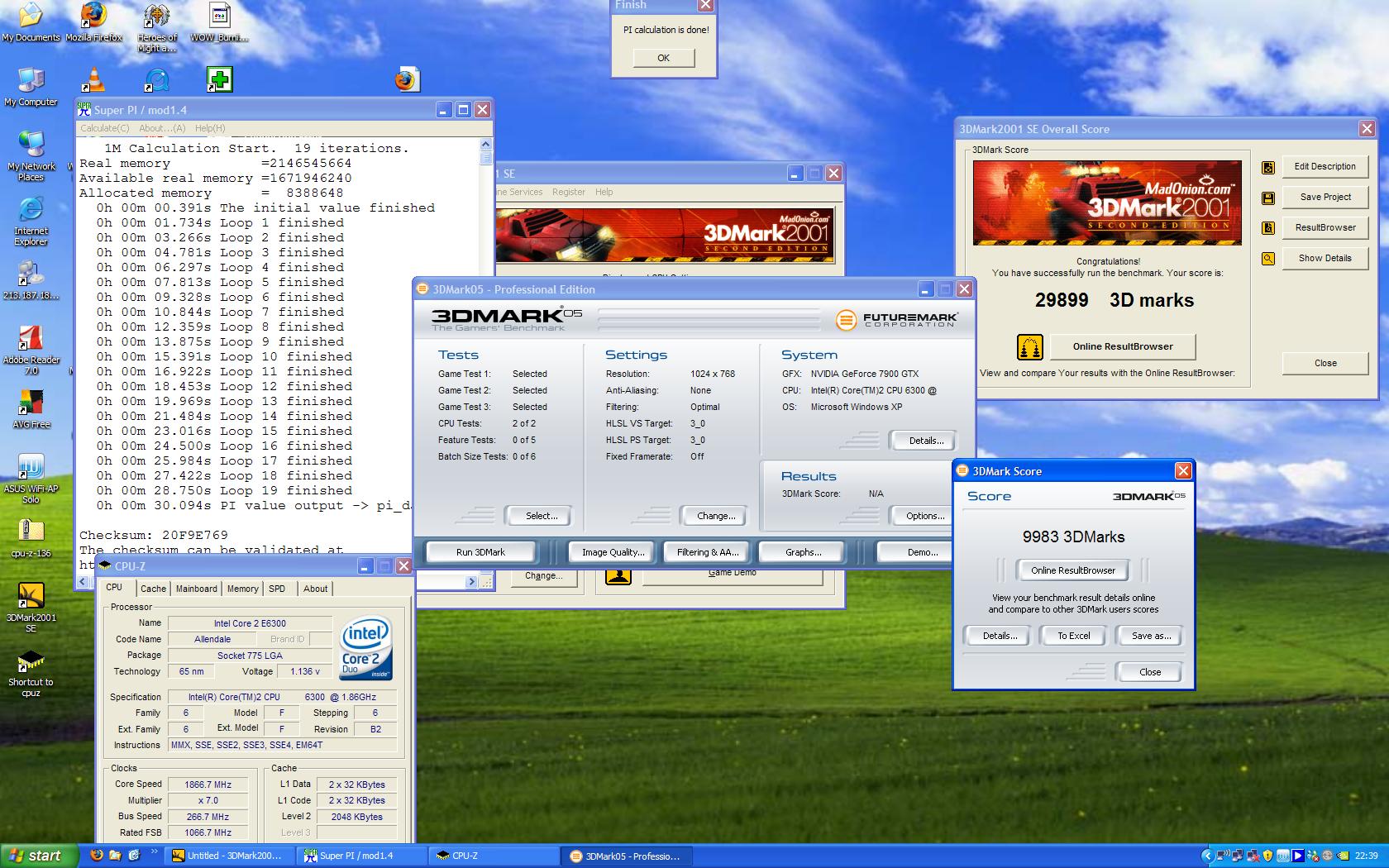Click 3DMark2001 horizontal scrollbar right arrow

(x=472, y=582)
